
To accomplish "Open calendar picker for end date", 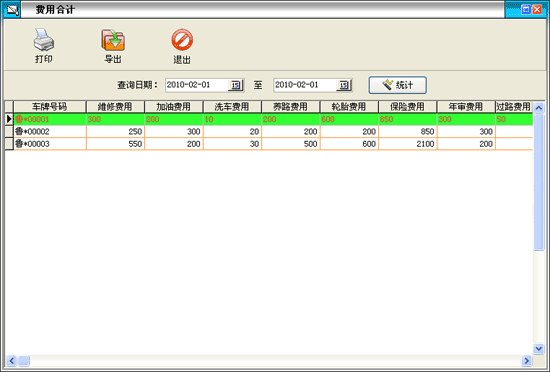I will click(x=344, y=85).
